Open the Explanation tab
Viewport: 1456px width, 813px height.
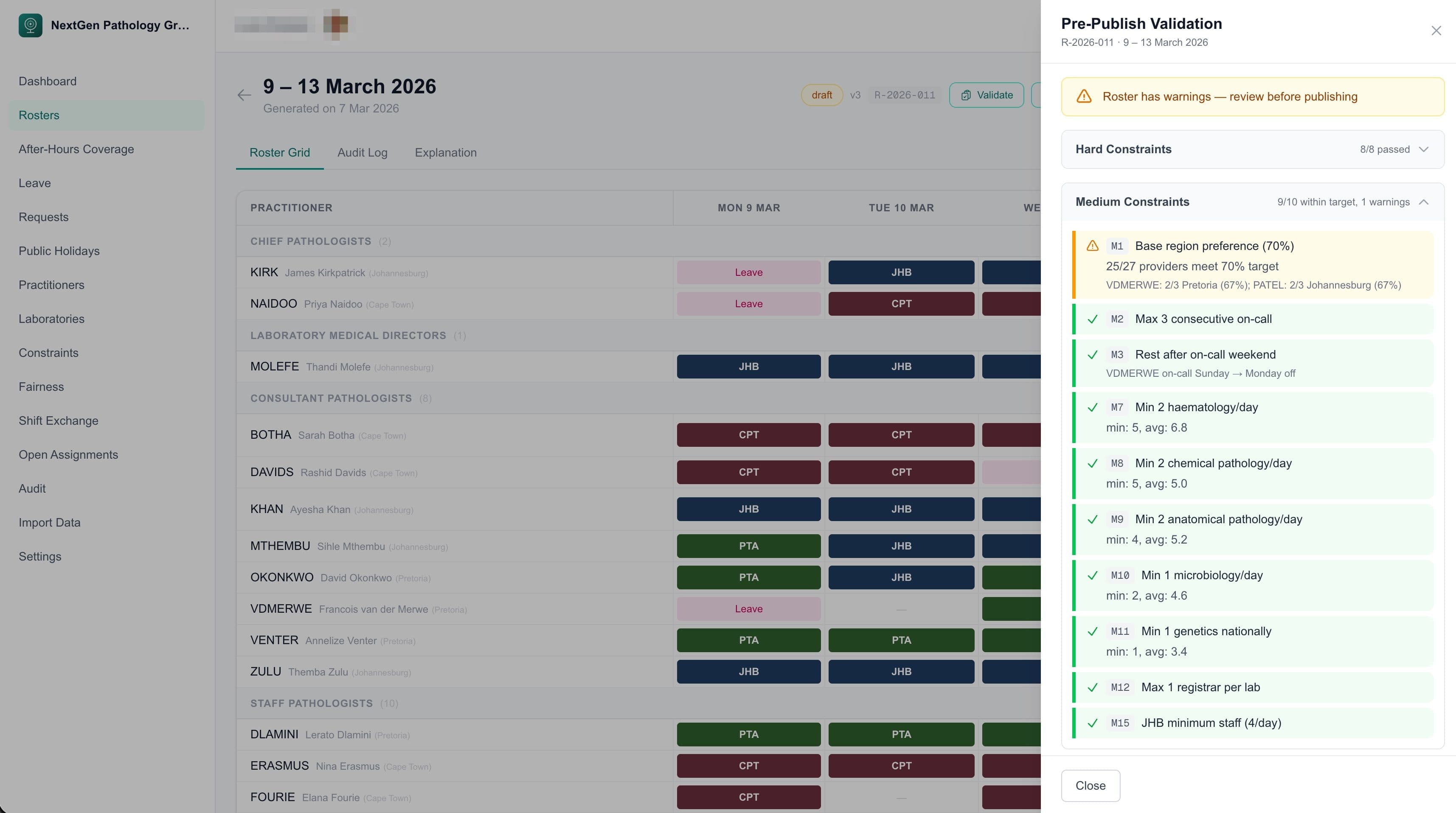coord(445,152)
